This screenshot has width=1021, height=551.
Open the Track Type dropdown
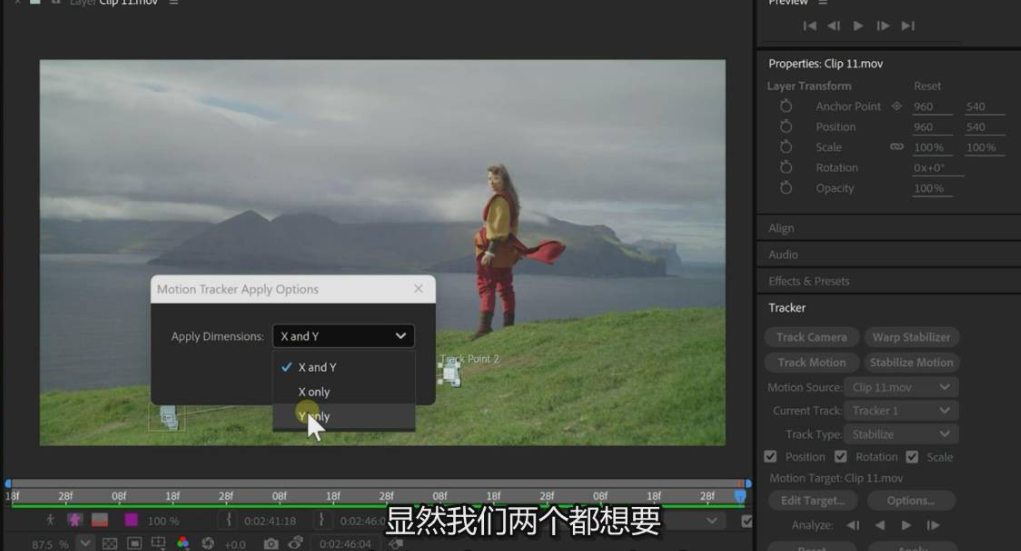tap(902, 435)
